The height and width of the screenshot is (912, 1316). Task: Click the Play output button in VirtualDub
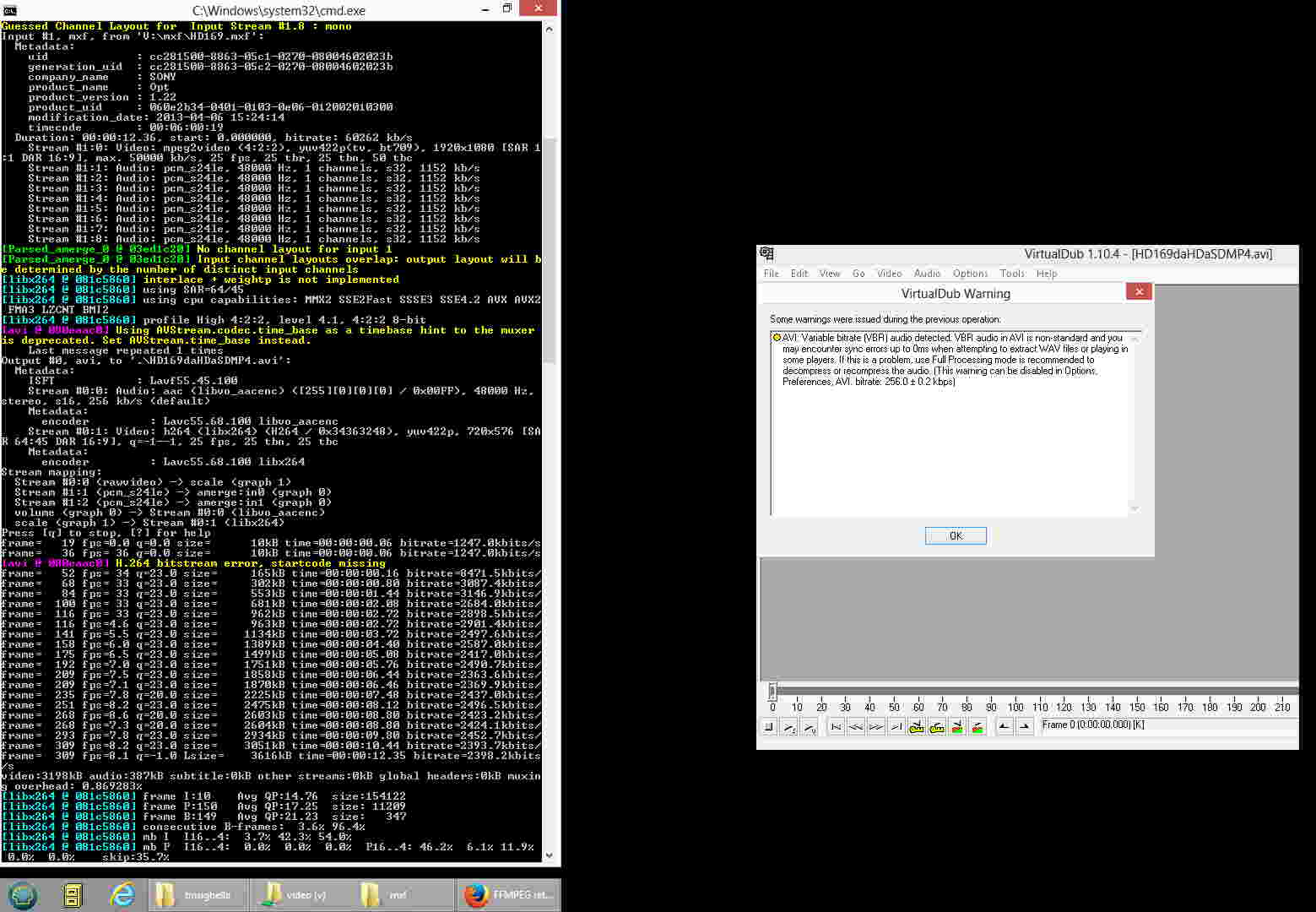[809, 727]
